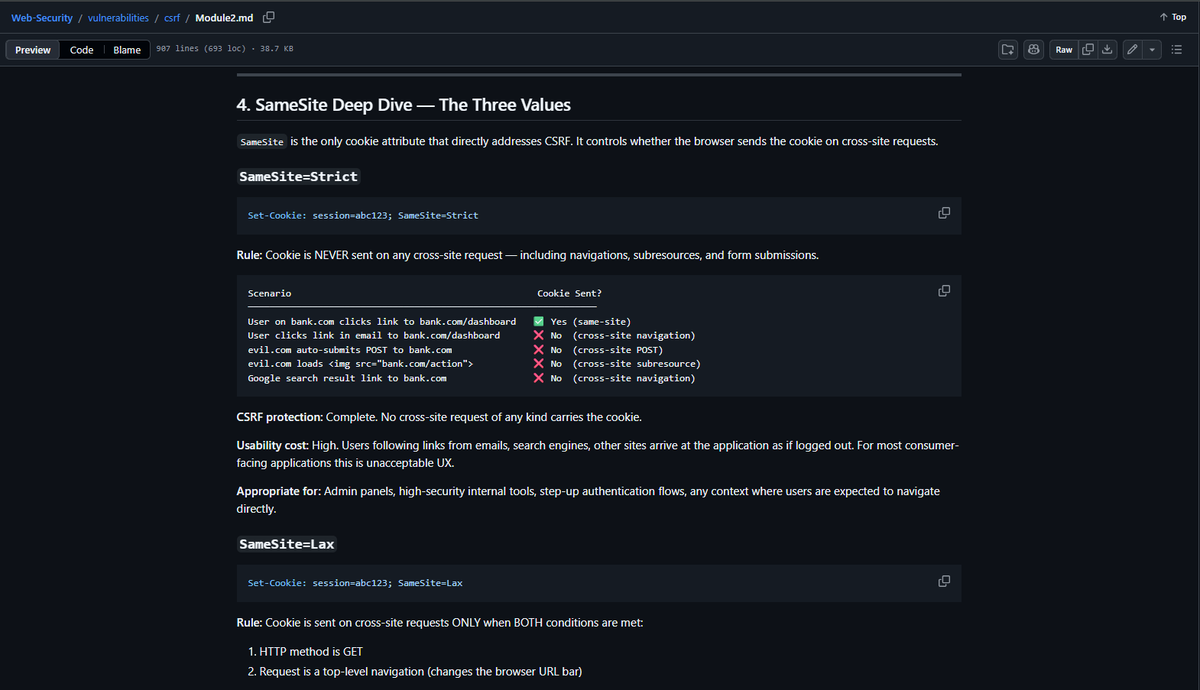Viewport: 1200px width, 690px height.
Task: Click 'Set-Cookie: session=abc123; SameSite=Lax' code line
Action: point(355,582)
